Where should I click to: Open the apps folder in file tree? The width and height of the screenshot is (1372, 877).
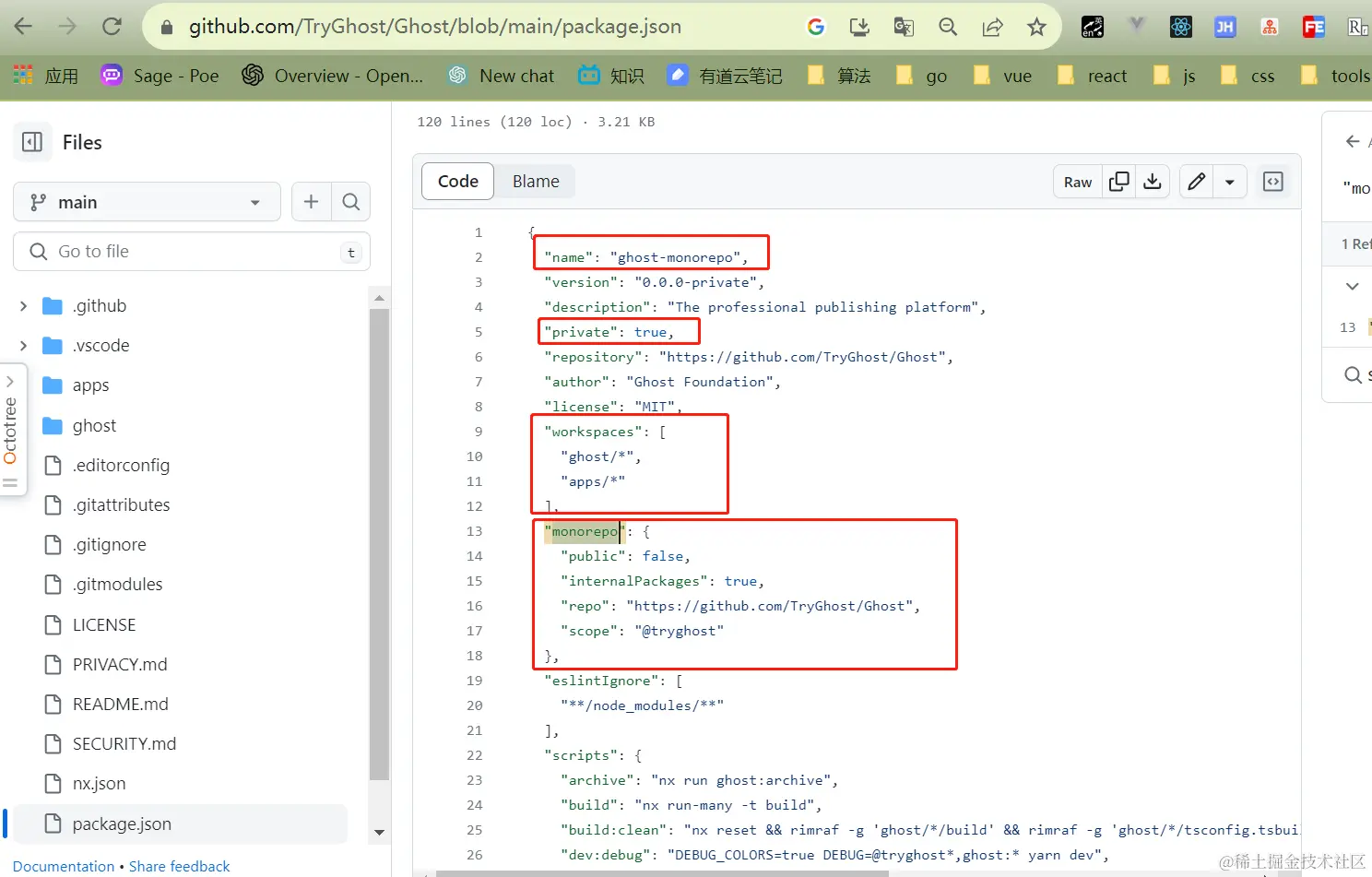[x=90, y=385]
